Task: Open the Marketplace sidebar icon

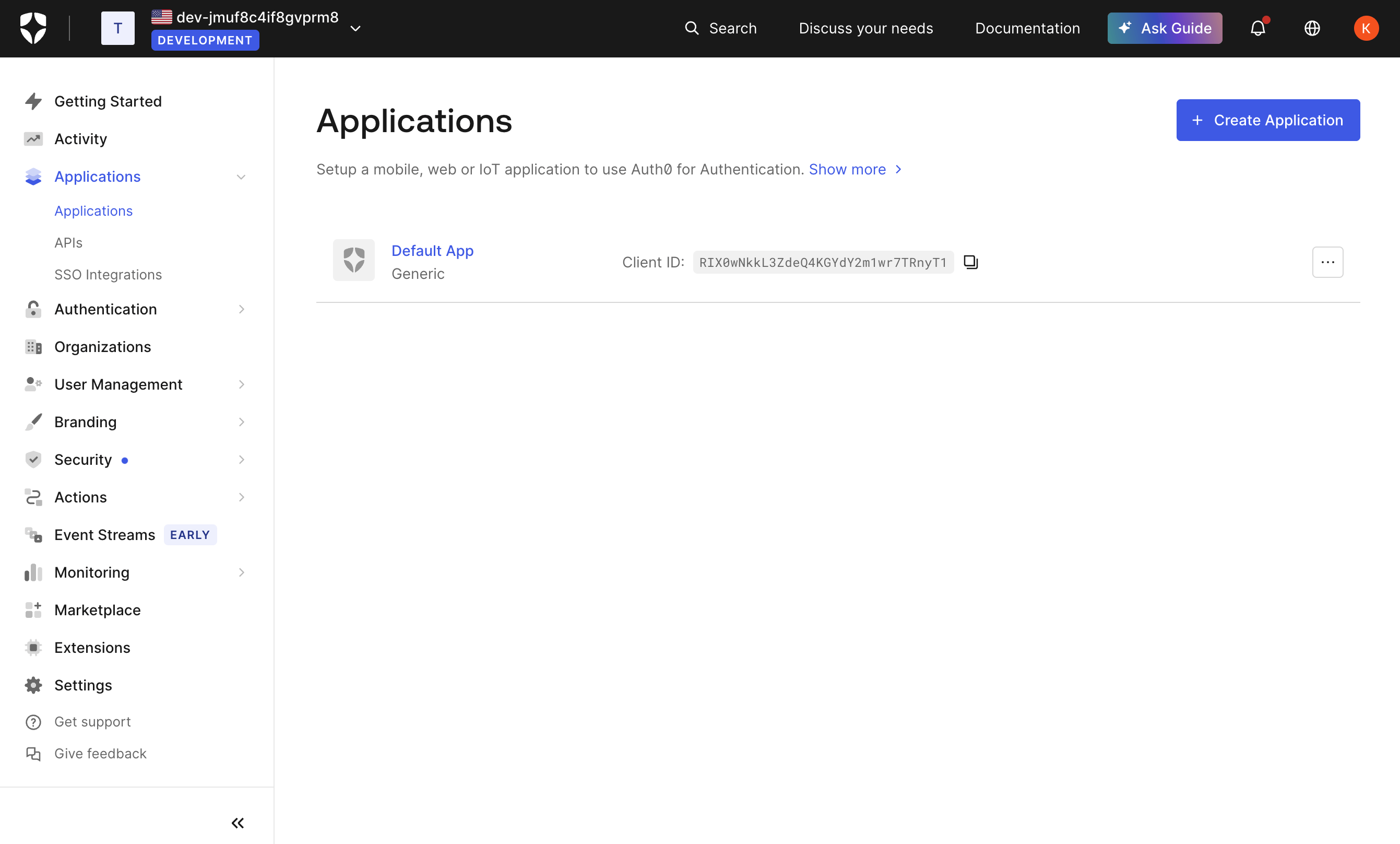Action: (x=33, y=610)
